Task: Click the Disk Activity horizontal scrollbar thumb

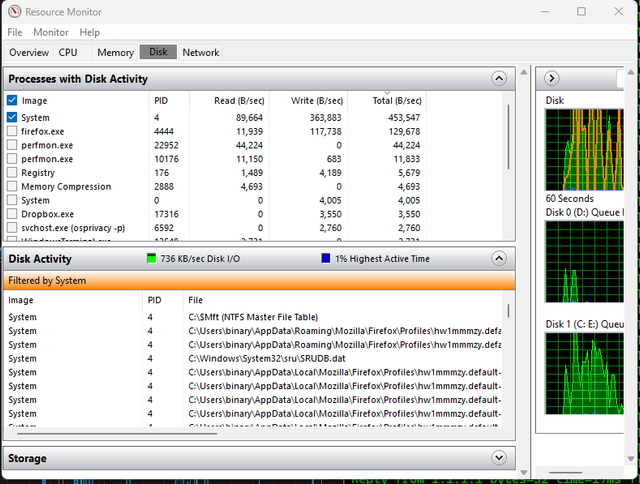Action: pos(117,433)
